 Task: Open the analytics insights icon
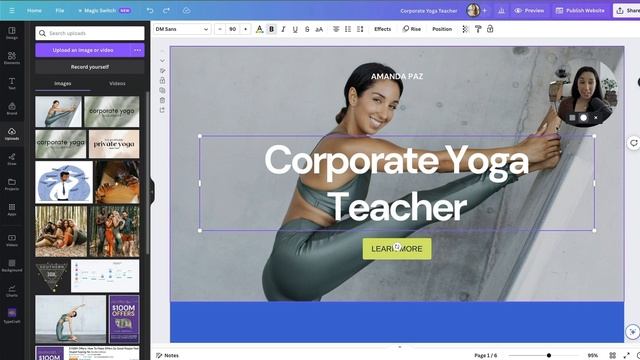pyautogui.click(x=501, y=11)
